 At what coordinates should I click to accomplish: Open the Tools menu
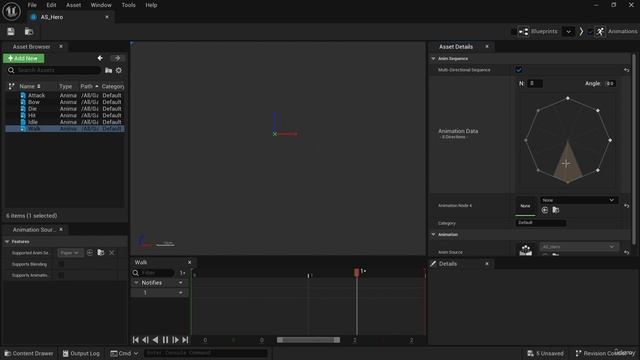[x=129, y=5]
